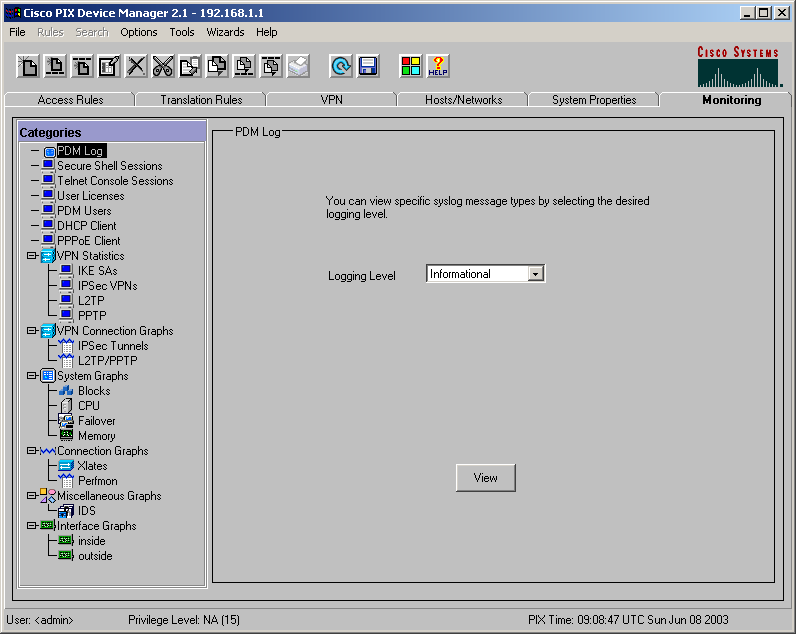Select PPPoE Client in the tree
Viewport: 796px width, 634px height.
[x=89, y=241]
